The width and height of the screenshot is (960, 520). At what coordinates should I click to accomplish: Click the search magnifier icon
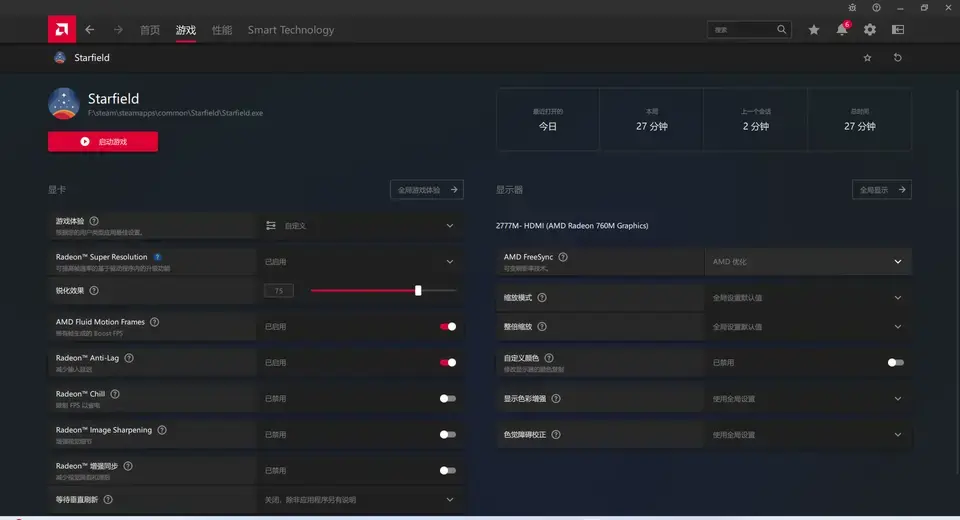click(x=781, y=29)
